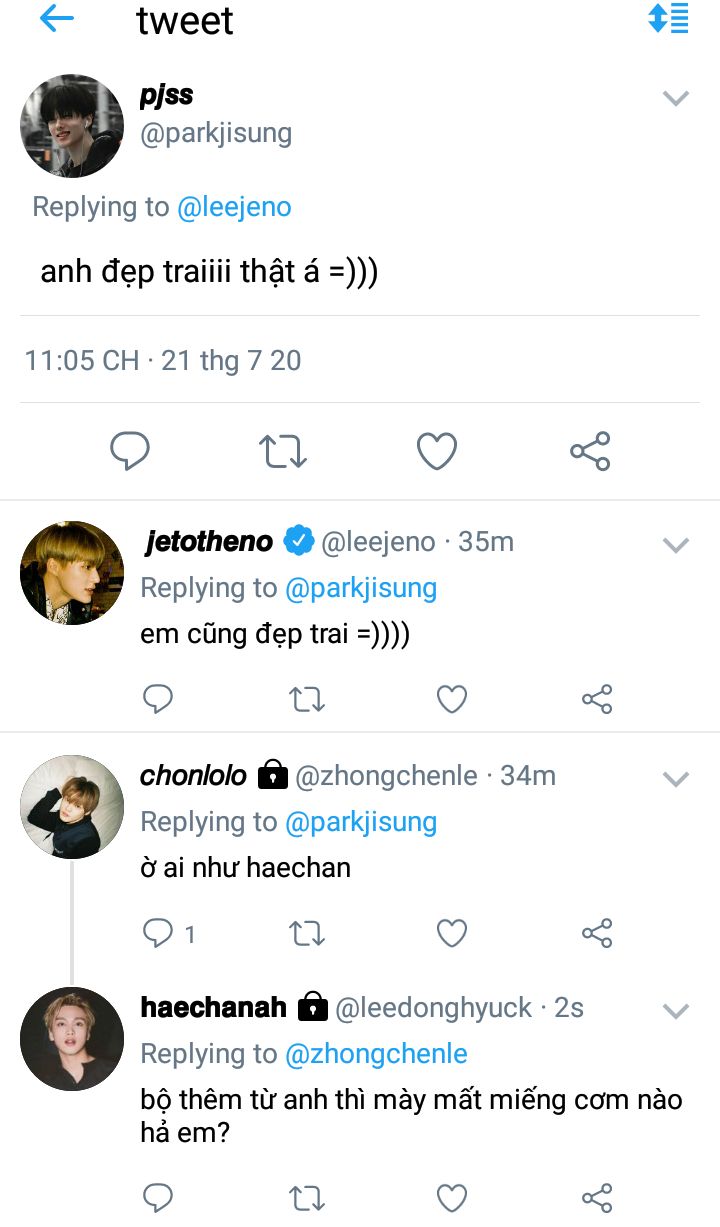Open the thread sort icon top-right

668,19
